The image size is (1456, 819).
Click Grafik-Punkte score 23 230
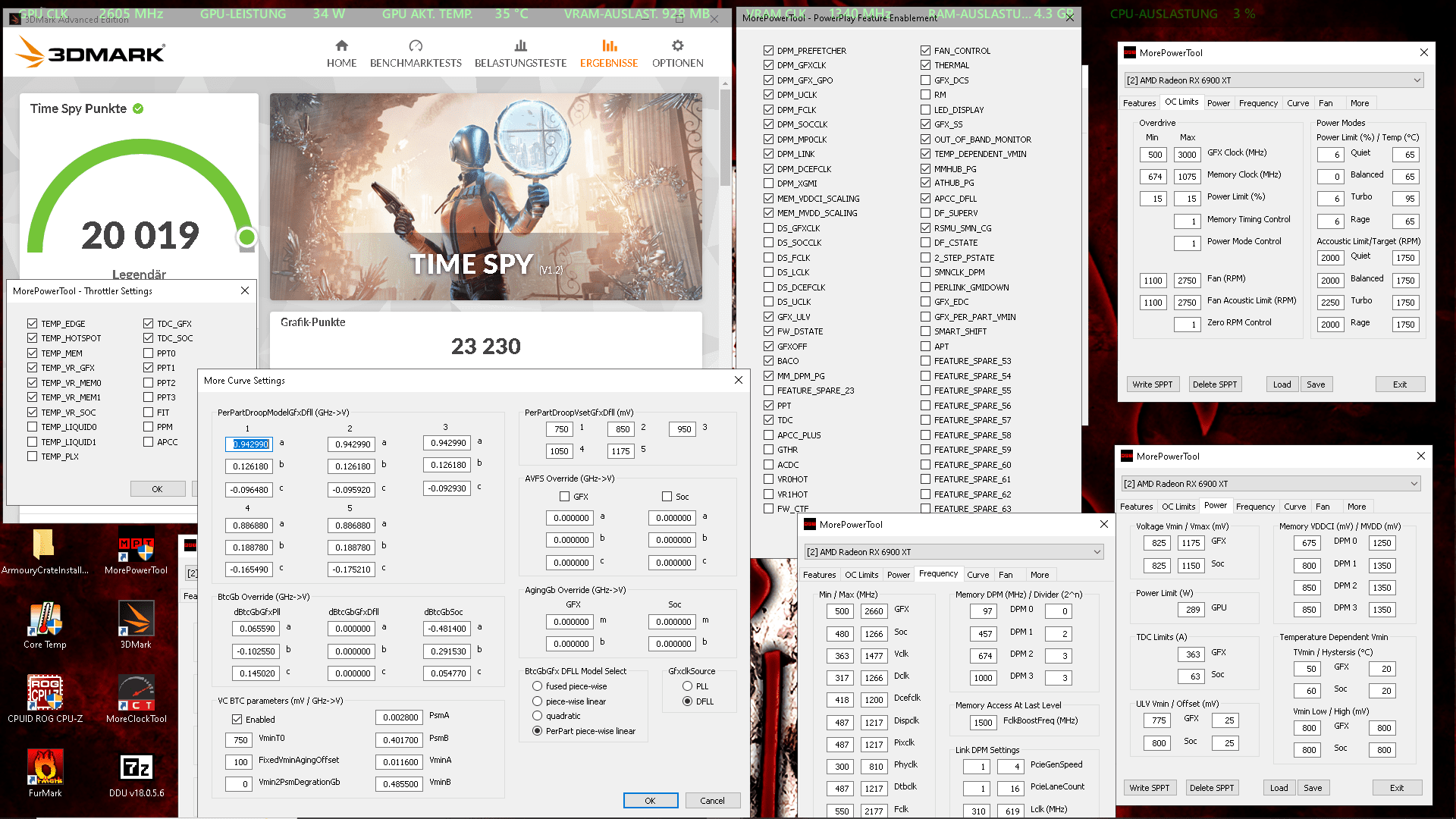click(485, 347)
